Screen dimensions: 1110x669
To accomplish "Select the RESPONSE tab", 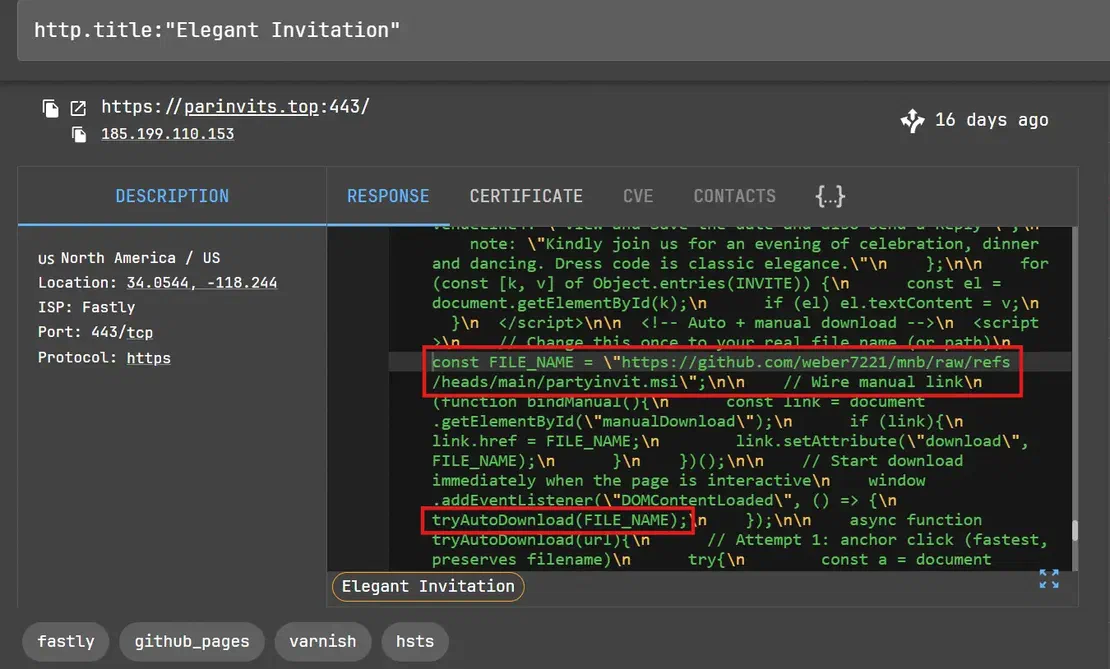I will click(388, 196).
